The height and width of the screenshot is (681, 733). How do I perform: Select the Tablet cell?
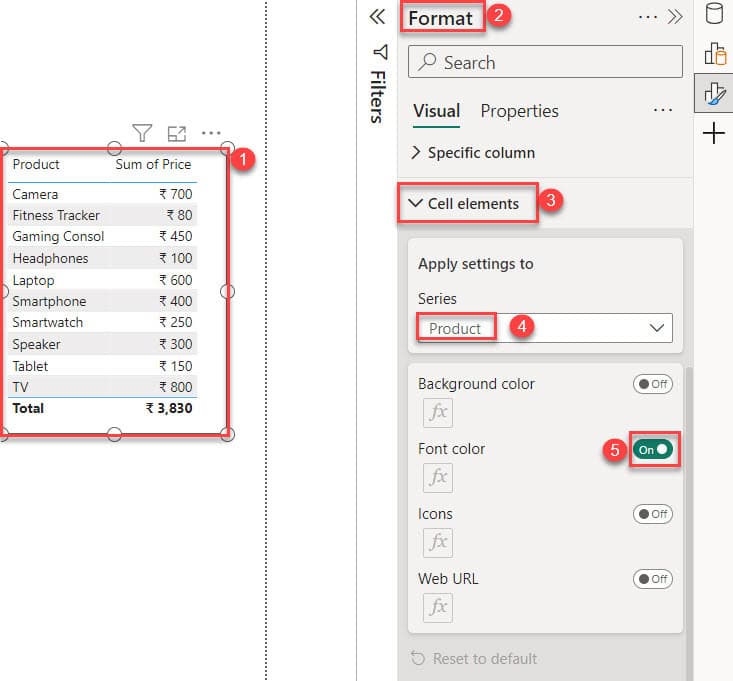(x=30, y=366)
